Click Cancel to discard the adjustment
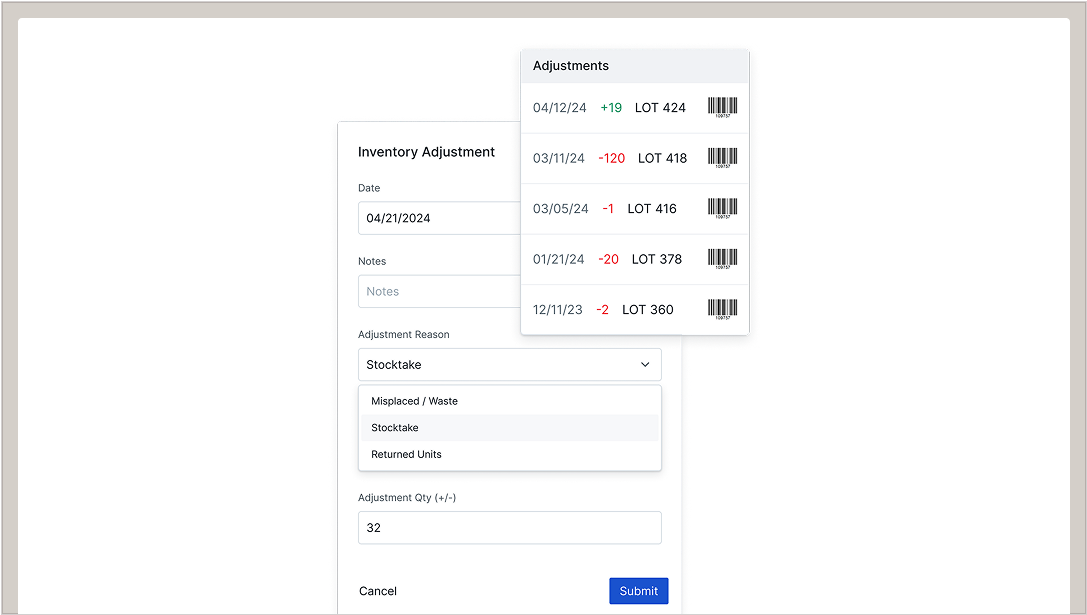Image resolution: width=1087 pixels, height=615 pixels. (x=378, y=591)
